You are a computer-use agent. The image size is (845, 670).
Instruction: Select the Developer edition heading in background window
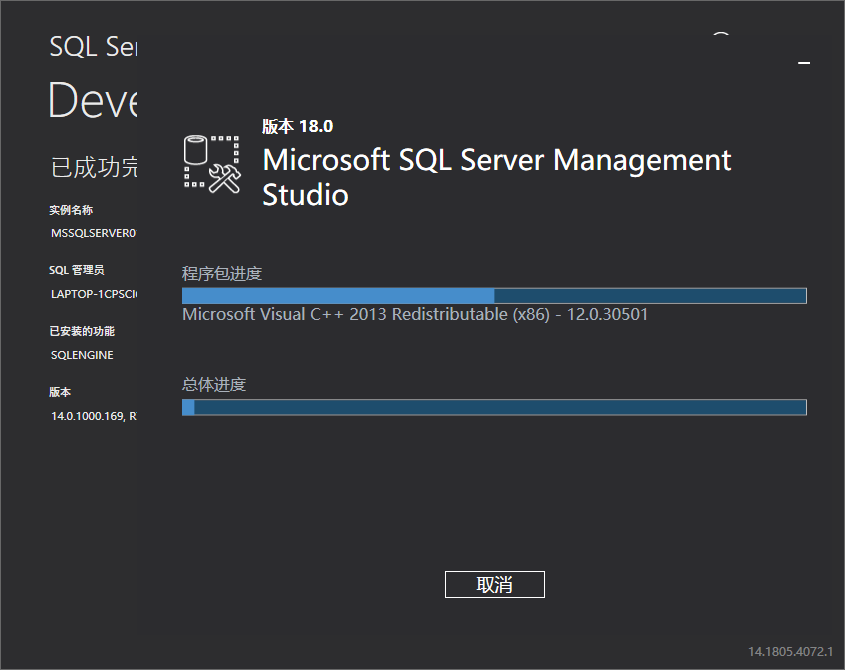click(x=93, y=100)
